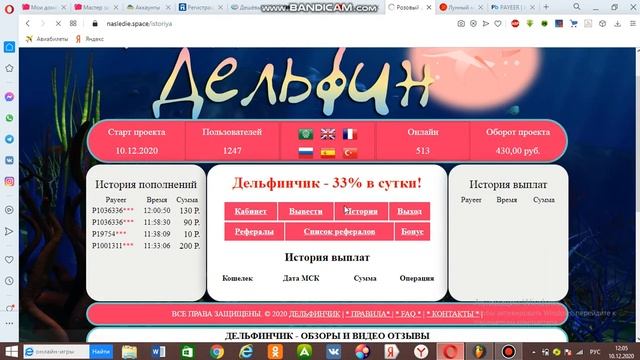Open Windows Start button
The image size is (640, 360).
[x=11, y=351]
